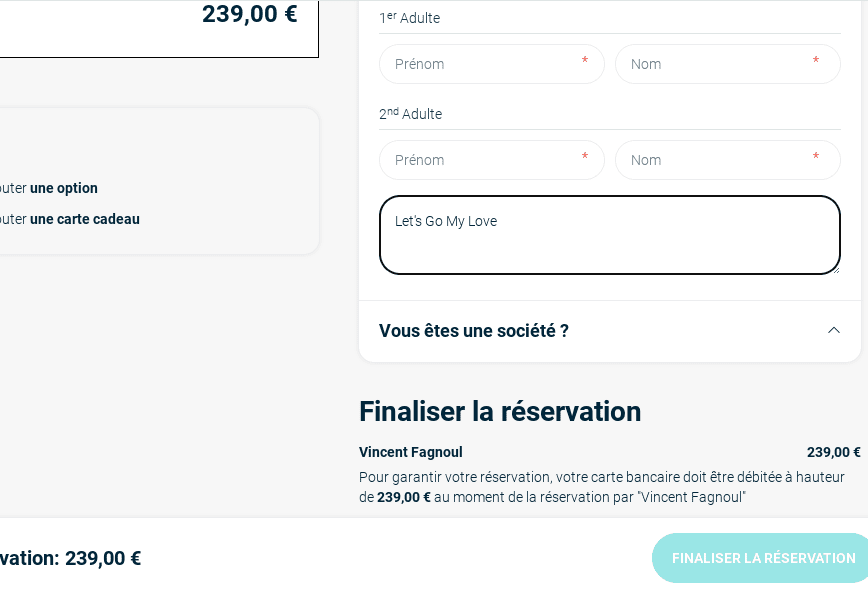Select the "1er Adulte" section label

(410, 18)
